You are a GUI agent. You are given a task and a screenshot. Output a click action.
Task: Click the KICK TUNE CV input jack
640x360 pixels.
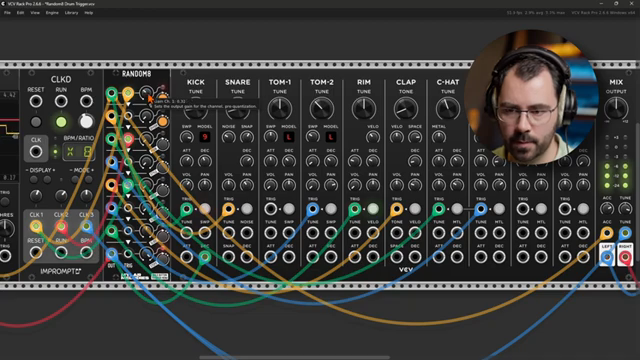(x=187, y=233)
